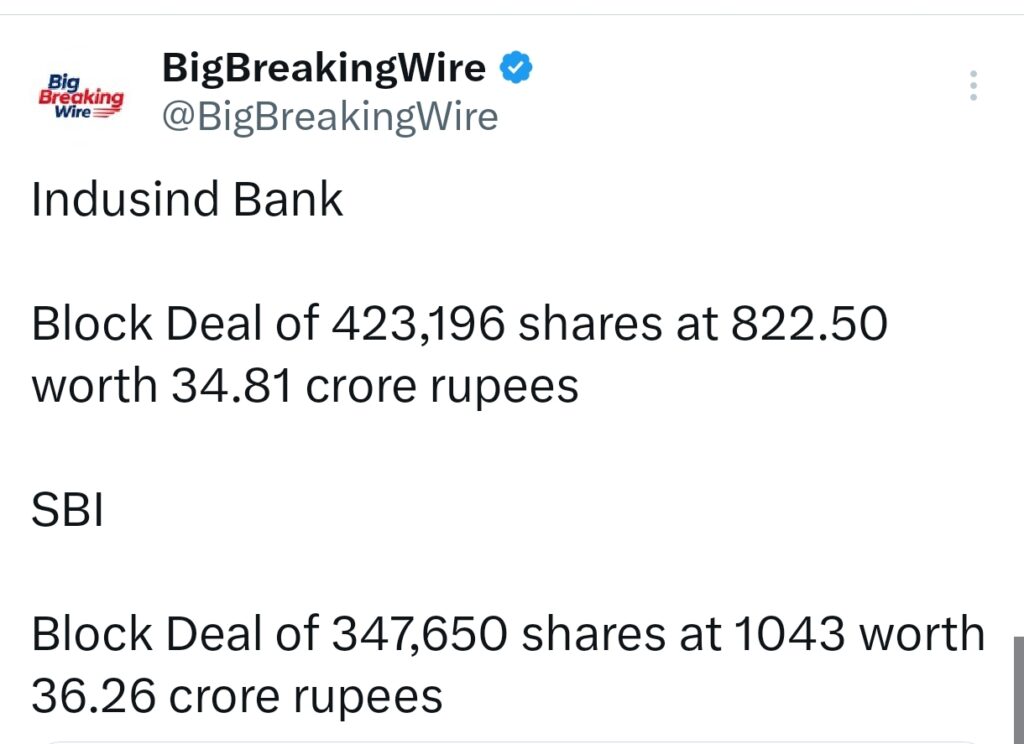Click the @BigBreakingWire handle
This screenshot has height=744, width=1024.
pyautogui.click(x=331, y=116)
